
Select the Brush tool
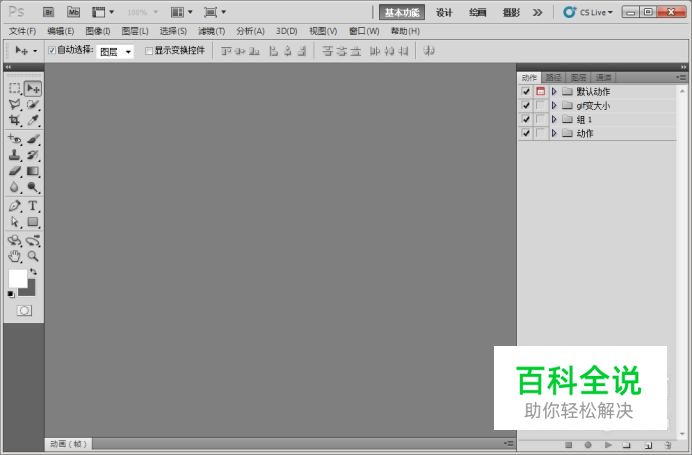point(33,139)
